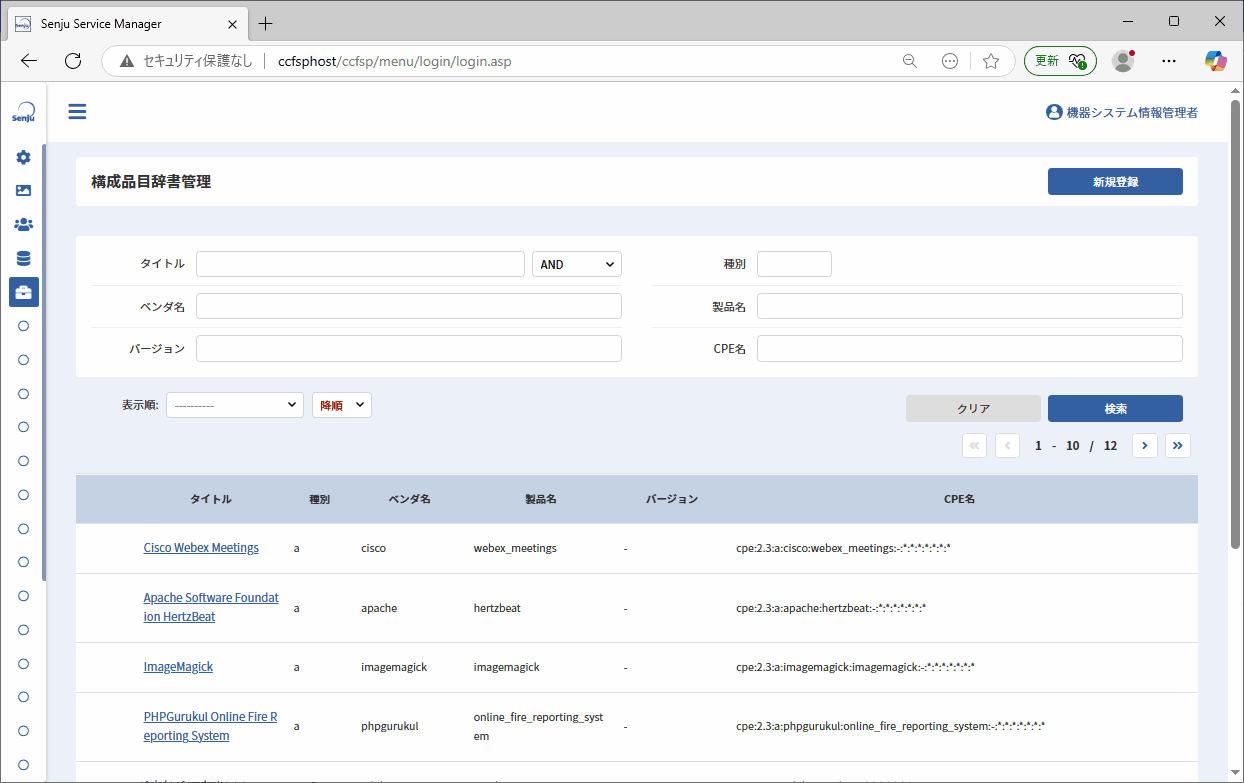Select the database icon in the sidebar
The width and height of the screenshot is (1244, 783).
pyautogui.click(x=24, y=258)
